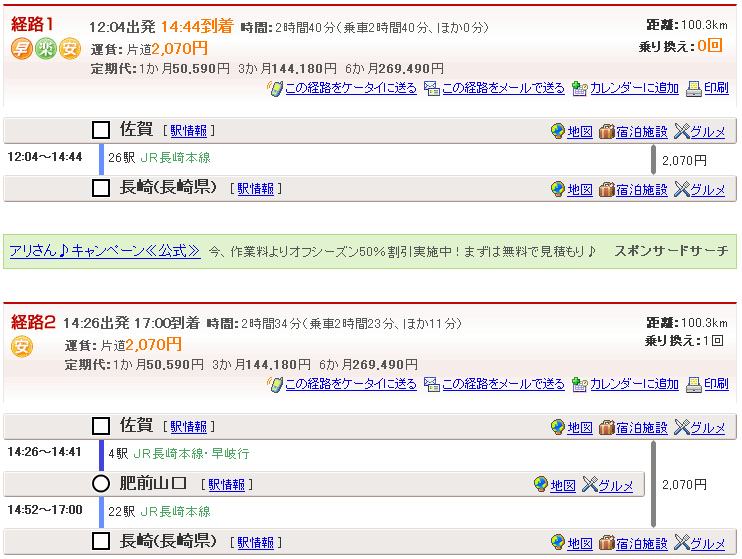Click globe map icon for 長崎 in 経路1
The image size is (742, 559).
pyautogui.click(x=558, y=189)
